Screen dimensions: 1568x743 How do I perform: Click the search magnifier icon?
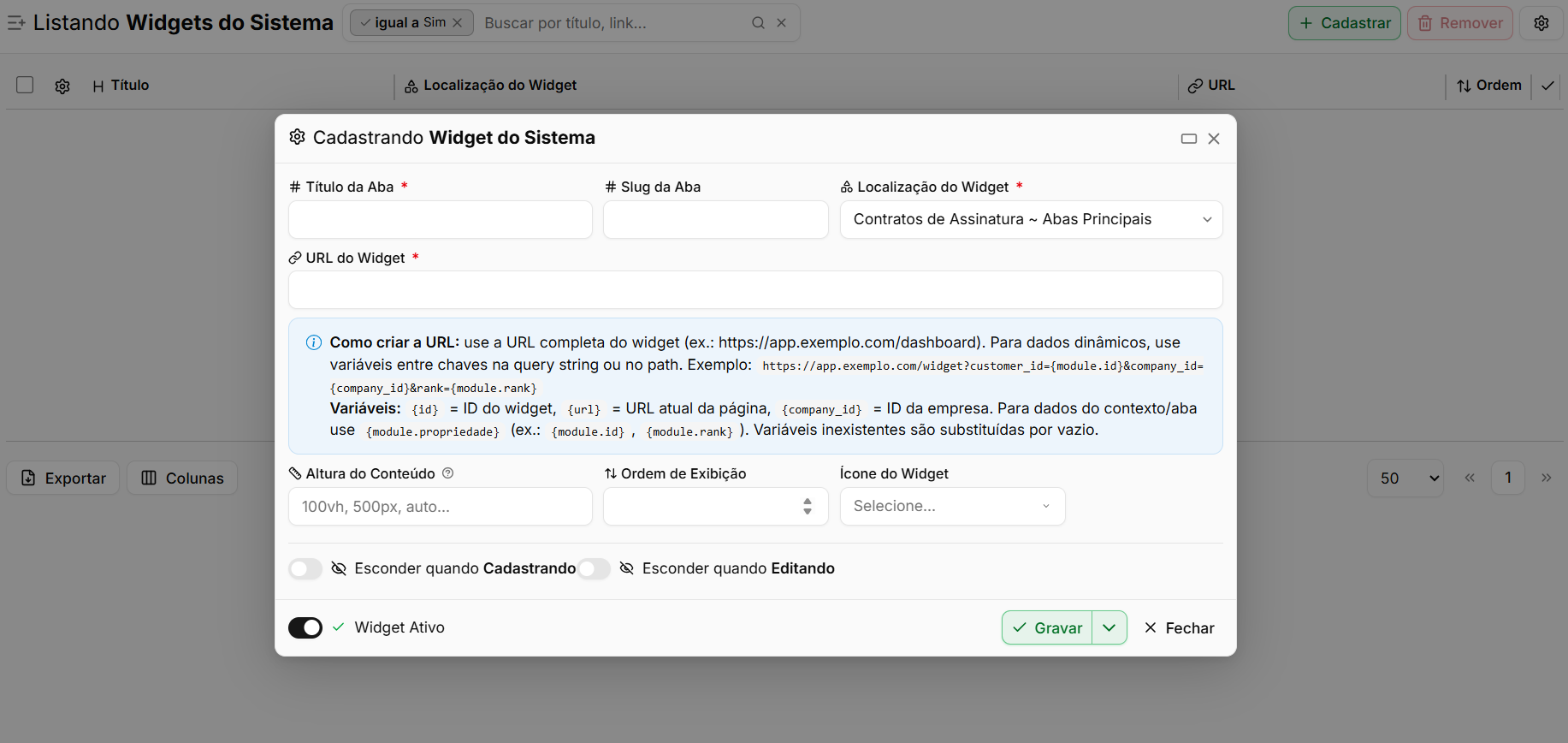click(758, 23)
